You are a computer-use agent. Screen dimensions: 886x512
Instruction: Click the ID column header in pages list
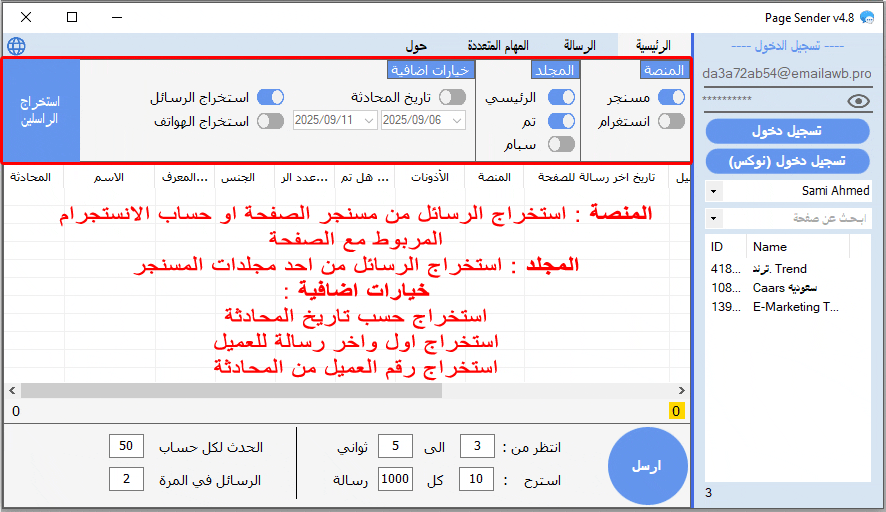pyautogui.click(x=726, y=247)
